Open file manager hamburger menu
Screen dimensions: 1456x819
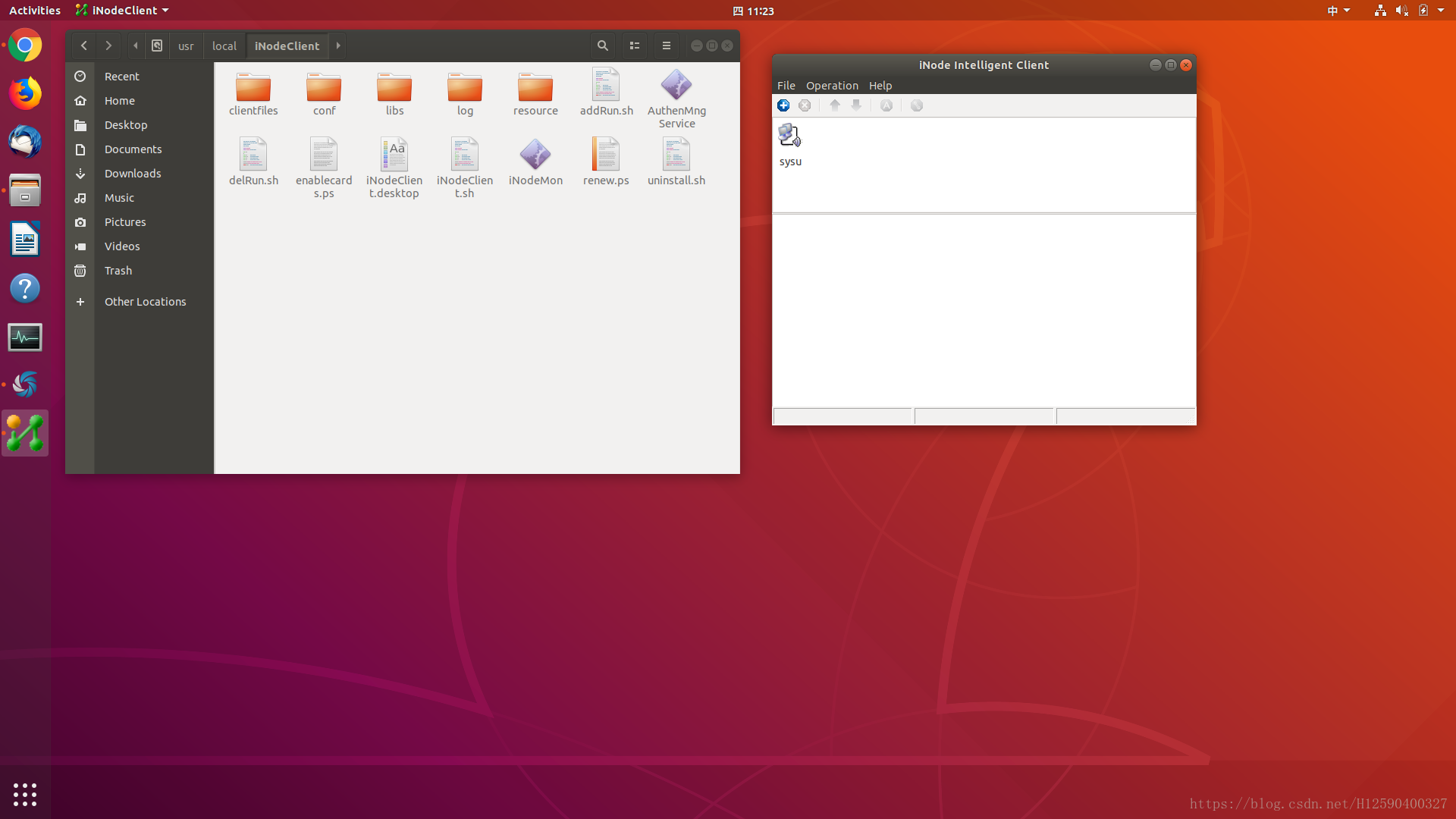click(x=667, y=45)
